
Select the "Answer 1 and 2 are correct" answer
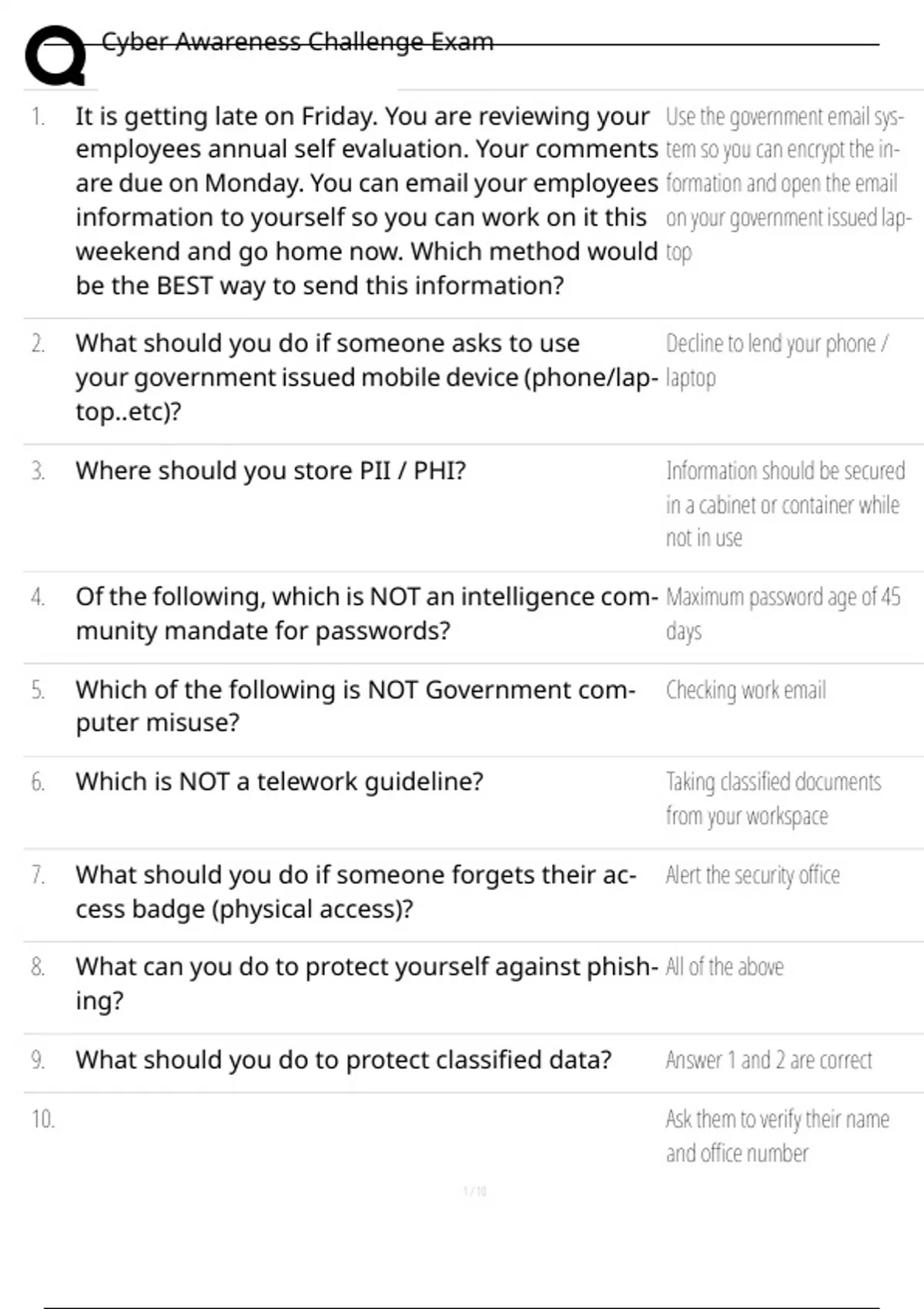point(768,1060)
